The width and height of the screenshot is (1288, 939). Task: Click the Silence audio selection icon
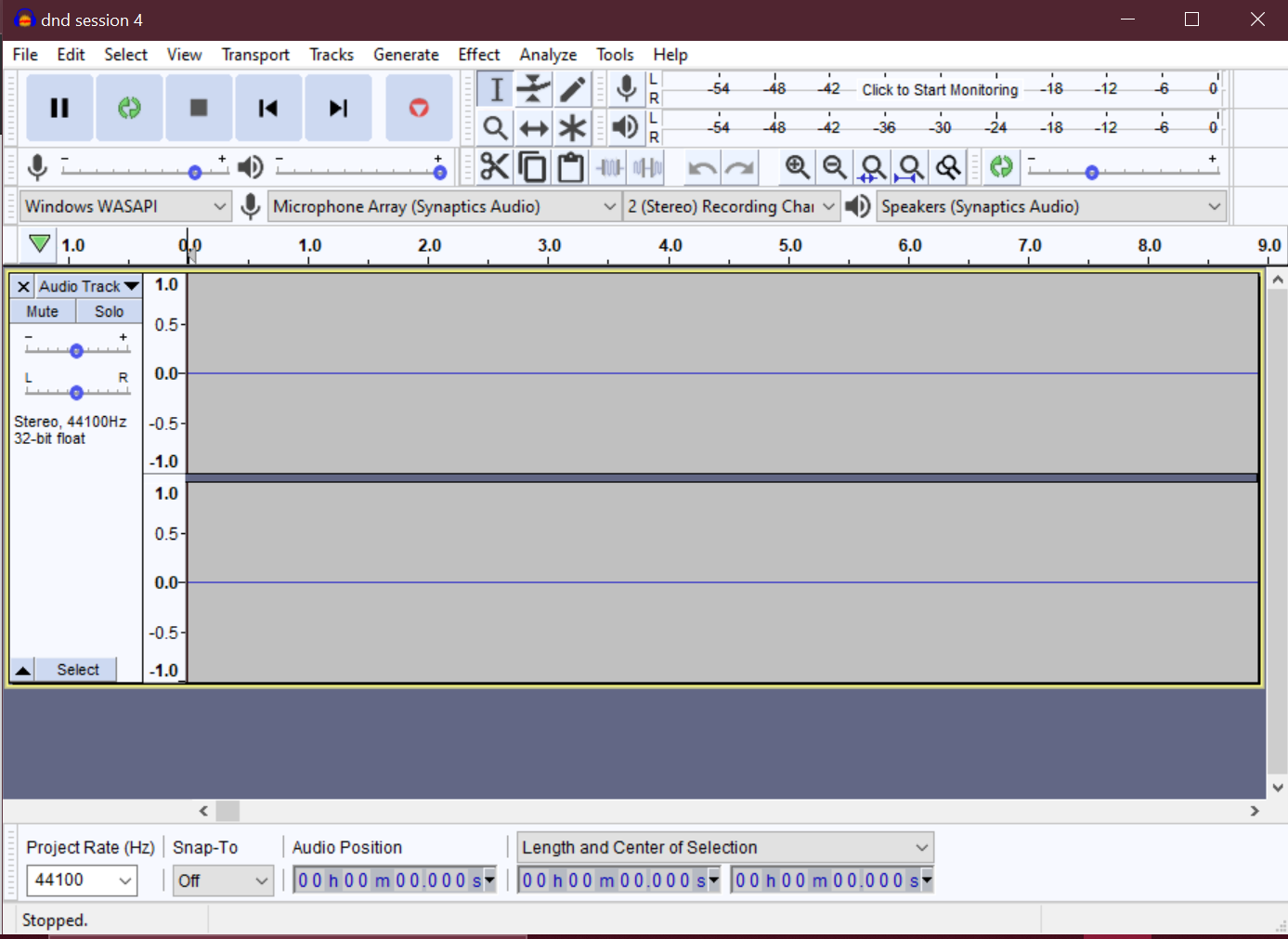(x=647, y=167)
